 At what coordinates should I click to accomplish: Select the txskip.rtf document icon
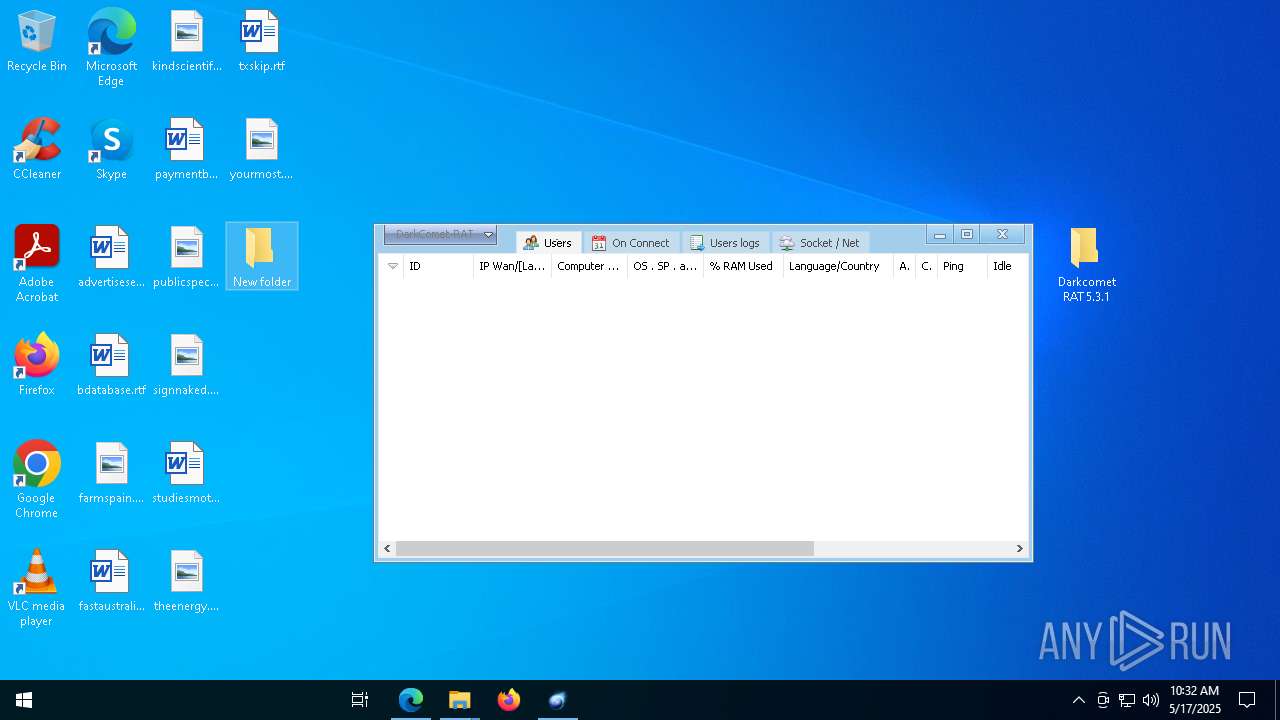pyautogui.click(x=261, y=42)
